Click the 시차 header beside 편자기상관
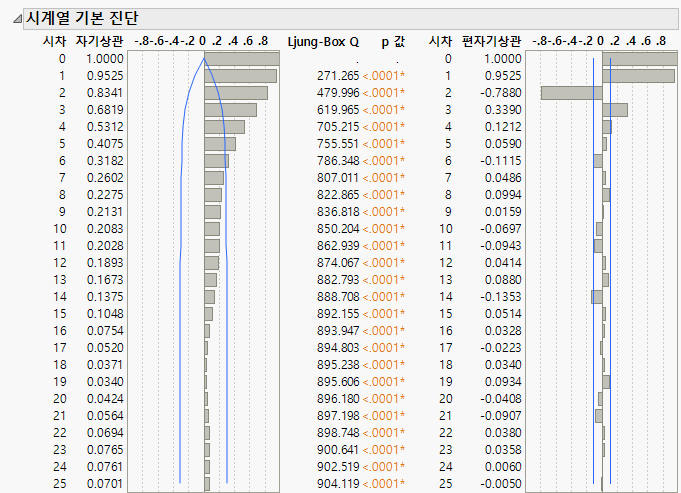The image size is (681, 493). point(440,41)
